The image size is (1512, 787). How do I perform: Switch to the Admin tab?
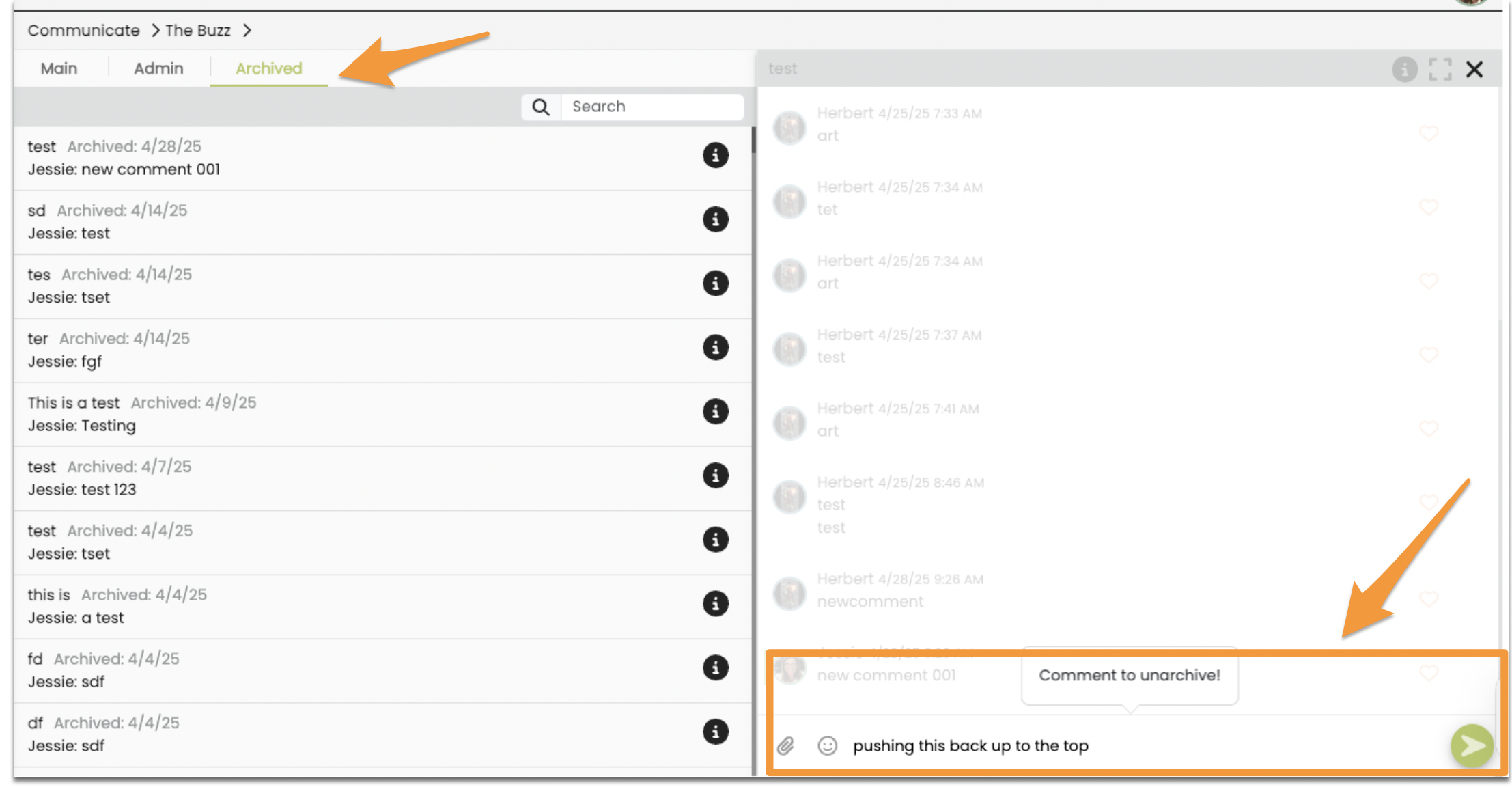point(158,68)
